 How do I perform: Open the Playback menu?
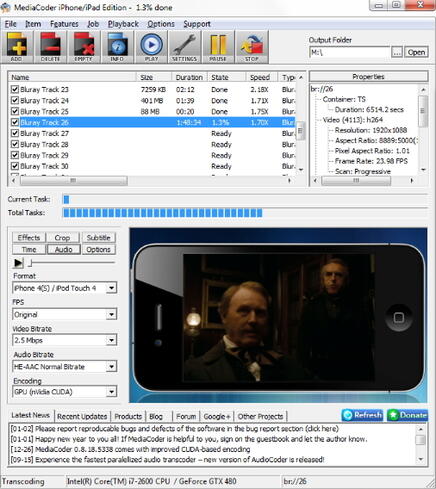pos(123,24)
